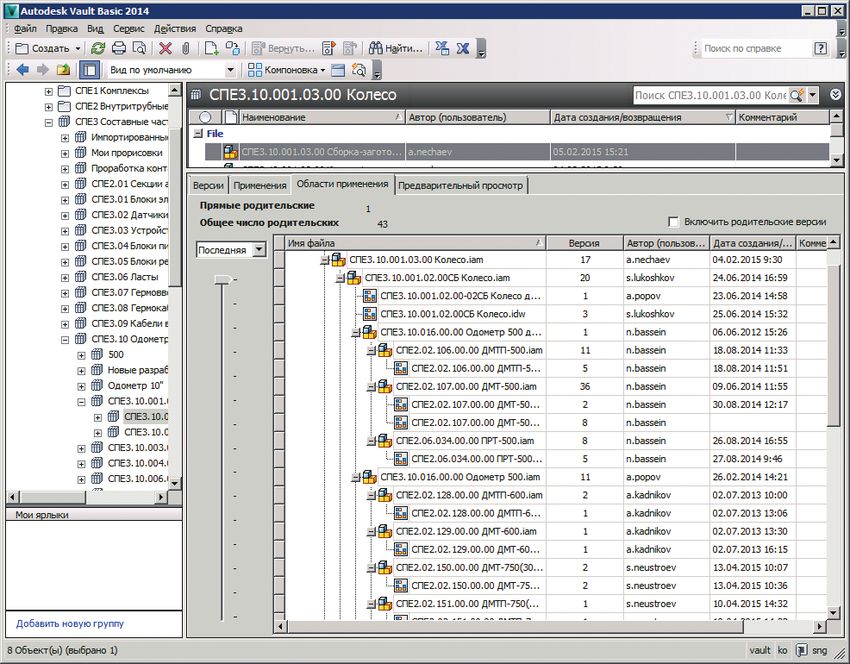The width and height of the screenshot is (850, 664).
Task: Expand the СПЕ1 Комплексы tree node
Action: coord(49,91)
